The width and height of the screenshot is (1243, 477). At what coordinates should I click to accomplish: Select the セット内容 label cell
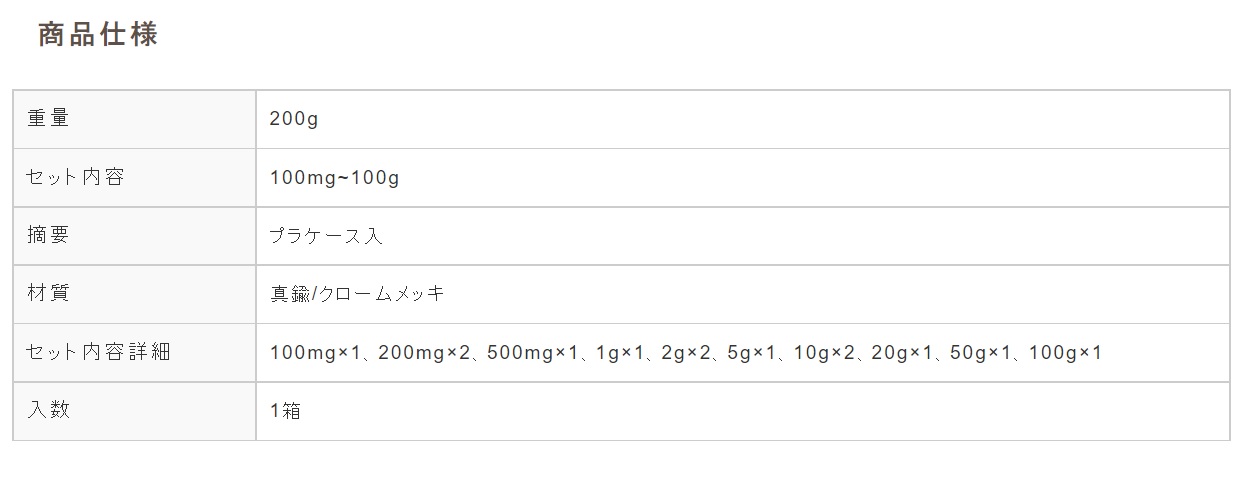(134, 178)
